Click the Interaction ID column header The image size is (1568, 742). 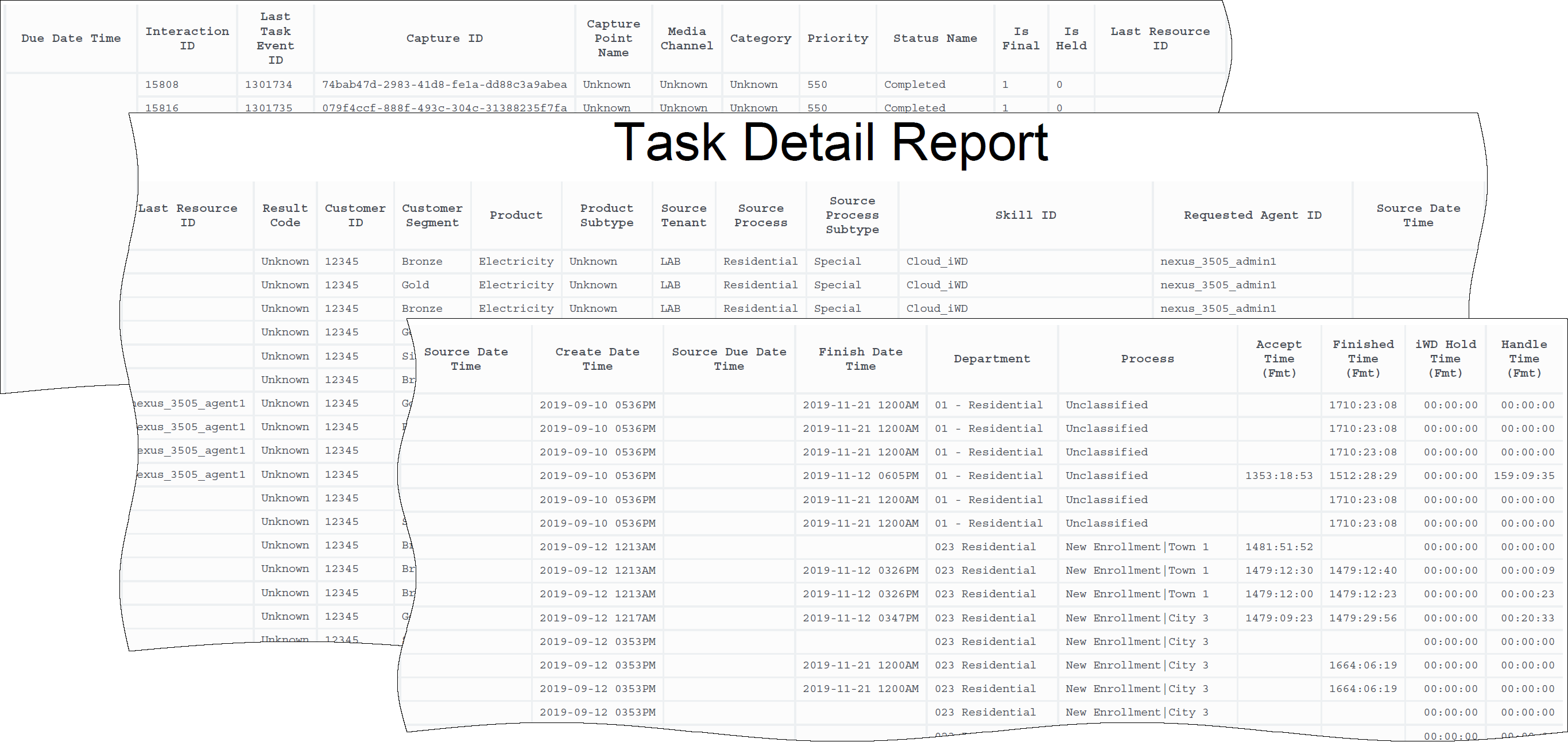coord(187,38)
